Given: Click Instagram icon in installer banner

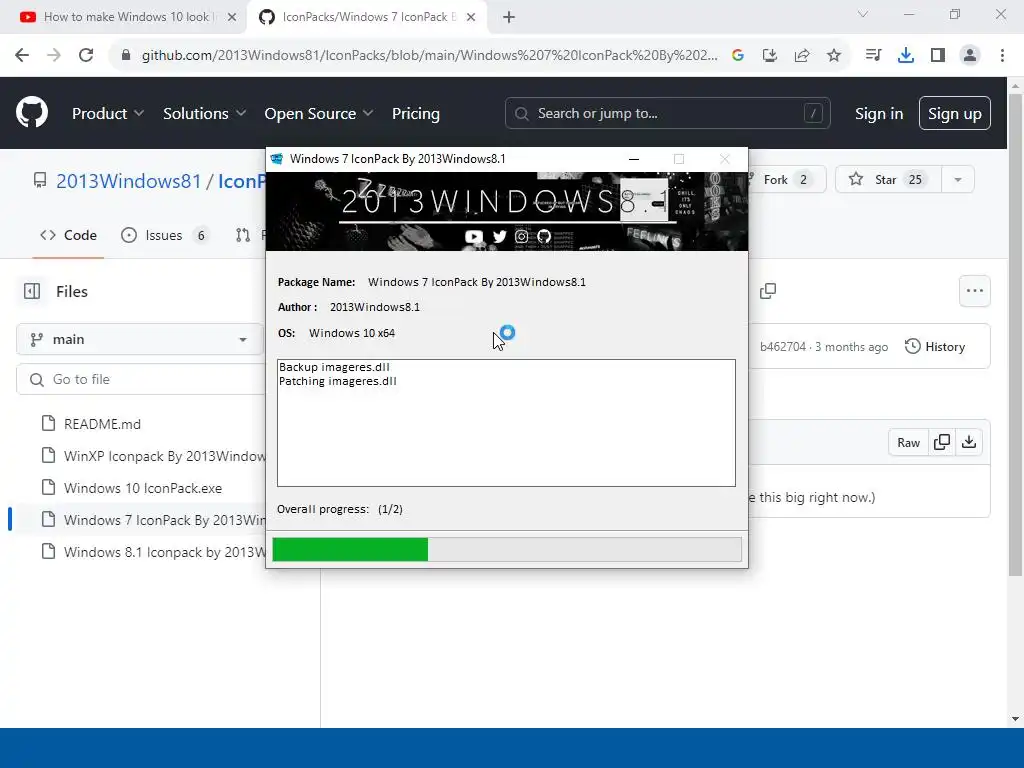Looking at the screenshot, I should [x=521, y=236].
